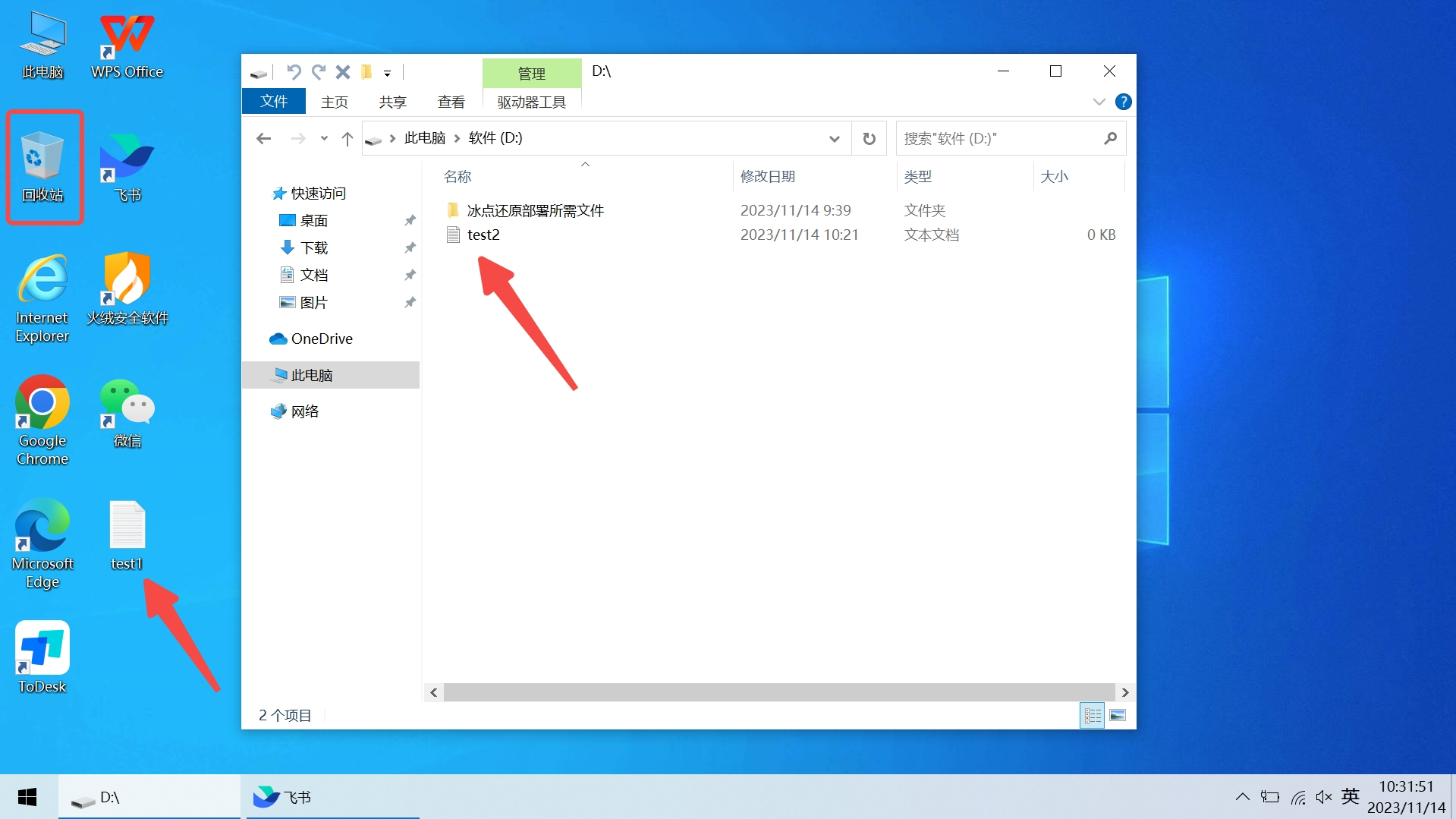Launch WPS Office from the desktop
The height and width of the screenshot is (819, 1456).
pyautogui.click(x=127, y=45)
